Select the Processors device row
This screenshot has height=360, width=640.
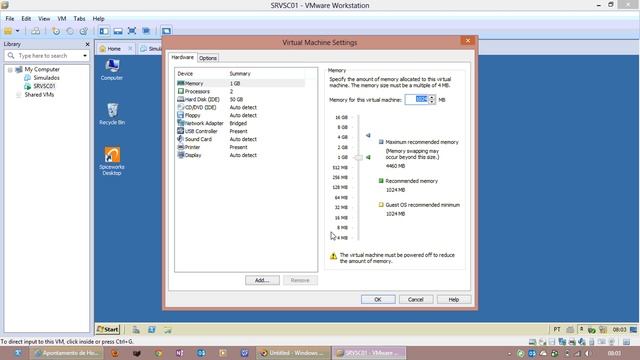click(x=241, y=91)
